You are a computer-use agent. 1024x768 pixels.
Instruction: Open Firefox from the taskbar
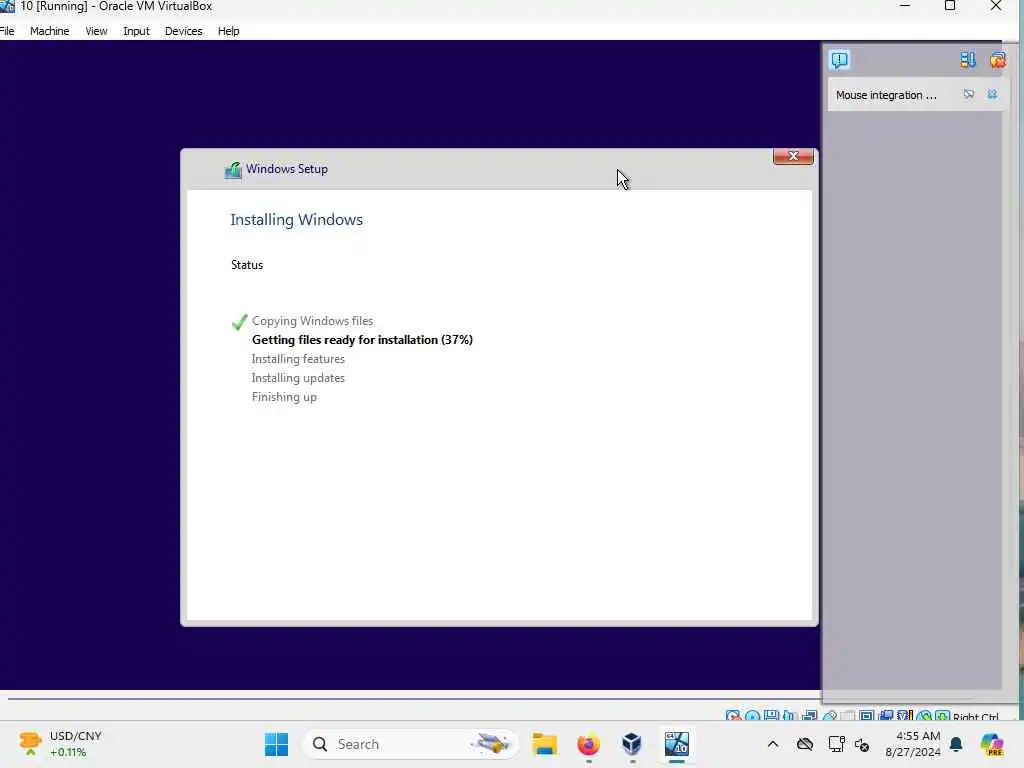point(588,744)
